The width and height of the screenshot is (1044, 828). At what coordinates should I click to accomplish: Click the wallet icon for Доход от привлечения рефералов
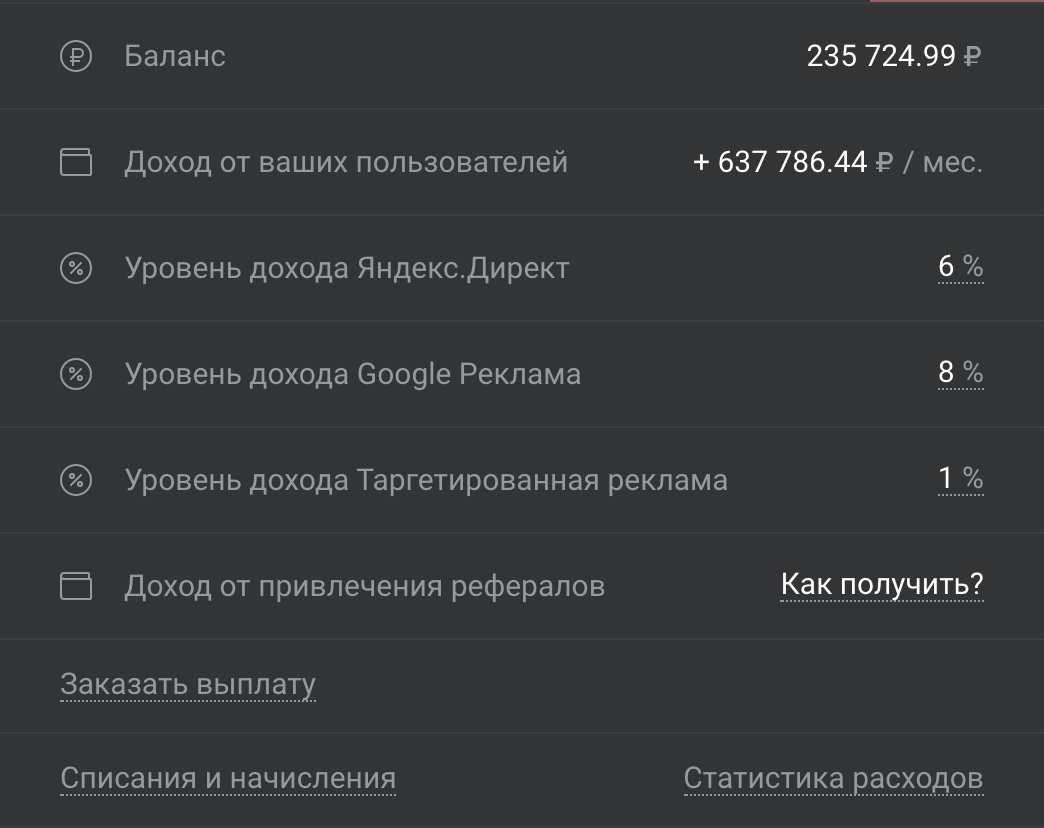pyautogui.click(x=78, y=586)
